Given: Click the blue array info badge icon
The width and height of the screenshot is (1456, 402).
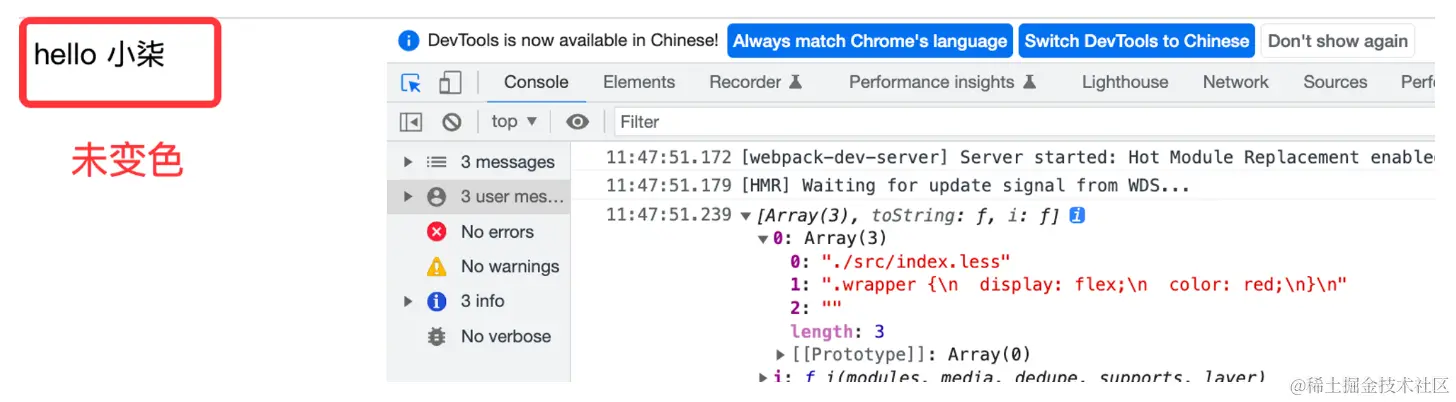Looking at the screenshot, I should click(1077, 215).
